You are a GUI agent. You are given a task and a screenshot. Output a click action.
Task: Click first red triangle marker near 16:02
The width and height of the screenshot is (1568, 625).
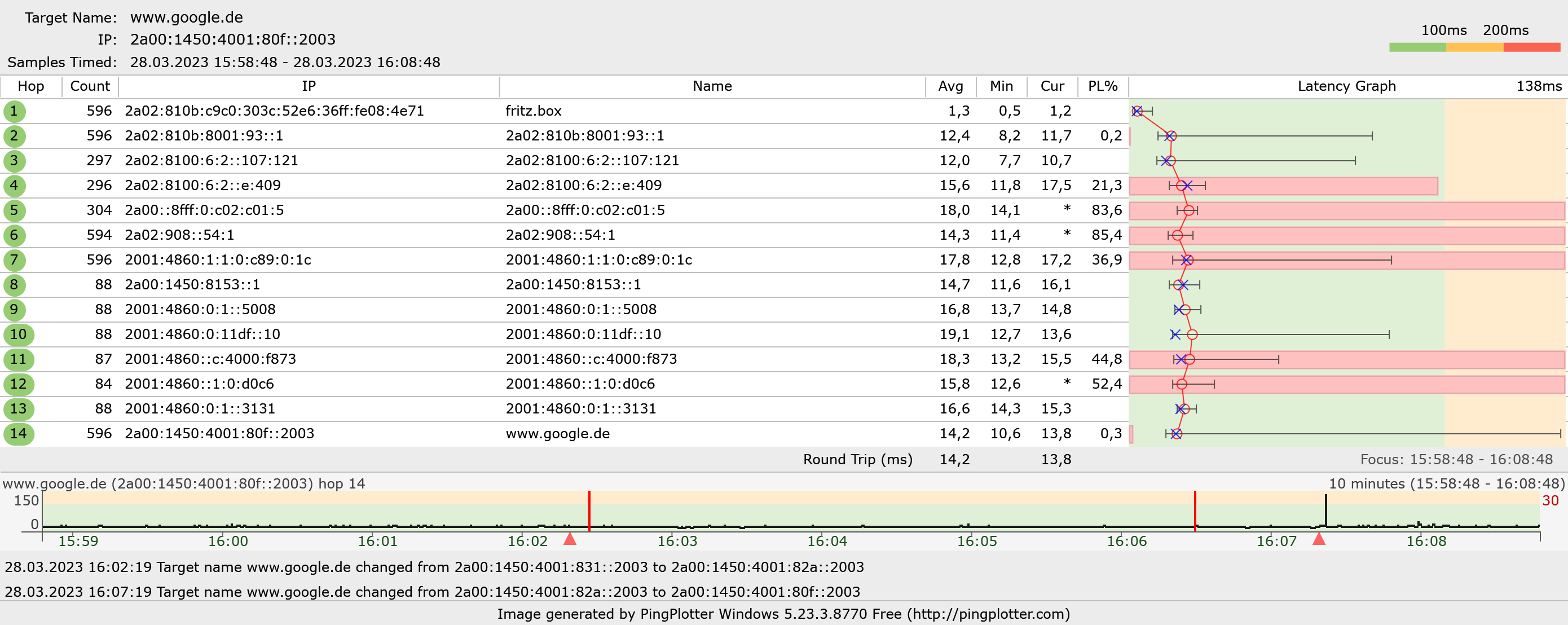(570, 539)
